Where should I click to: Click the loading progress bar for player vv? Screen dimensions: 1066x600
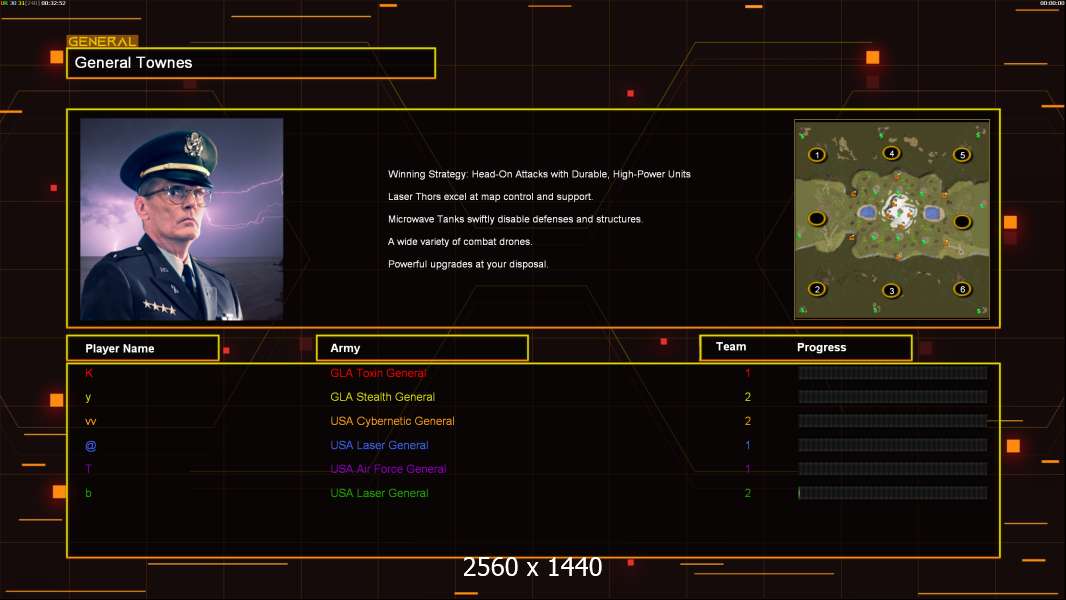pos(893,421)
